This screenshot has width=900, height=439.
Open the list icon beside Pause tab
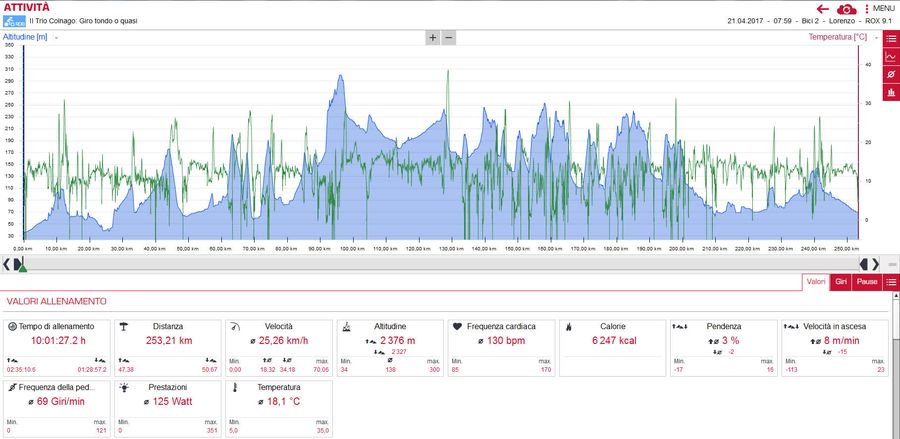coord(891,282)
